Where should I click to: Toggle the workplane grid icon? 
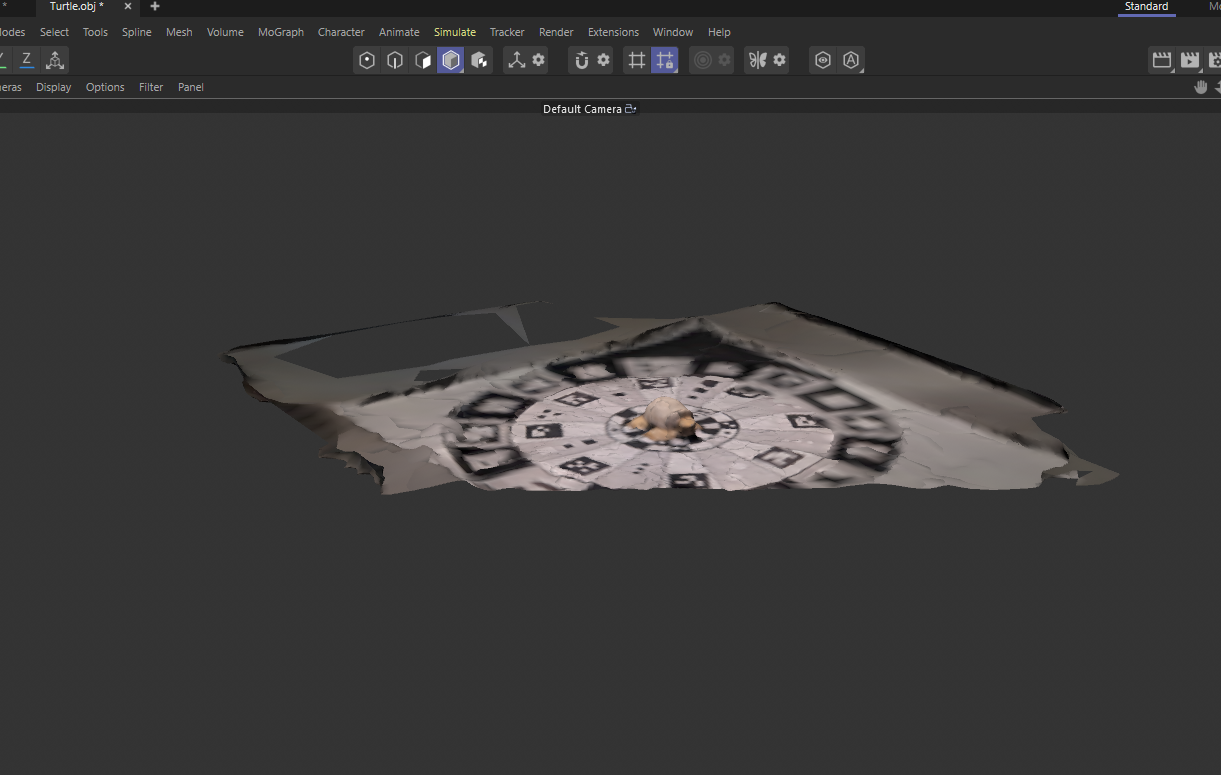[637, 60]
